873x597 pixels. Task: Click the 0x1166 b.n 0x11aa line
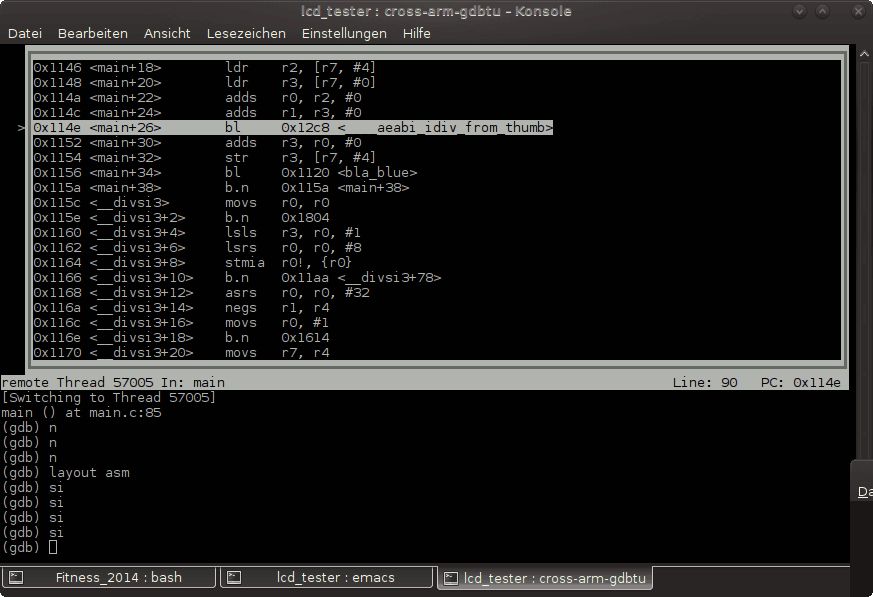tap(237, 278)
